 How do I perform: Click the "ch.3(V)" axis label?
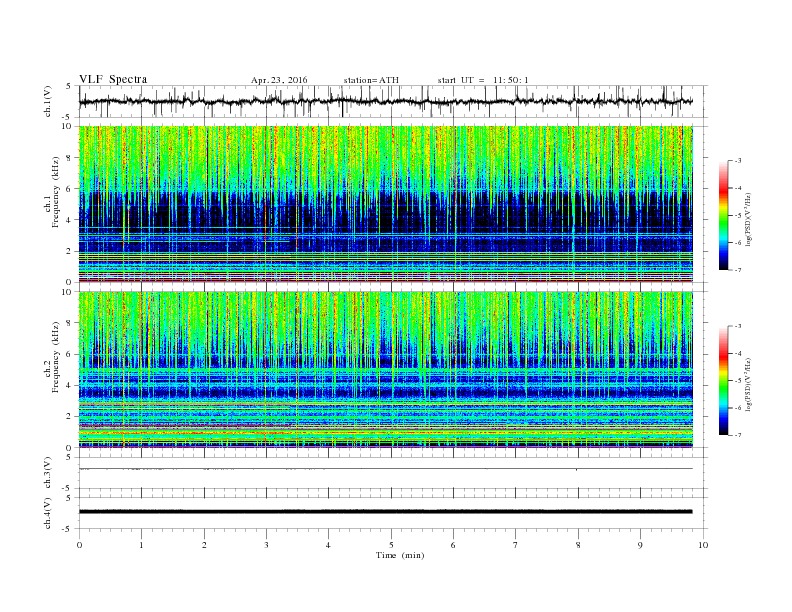[x=48, y=473]
